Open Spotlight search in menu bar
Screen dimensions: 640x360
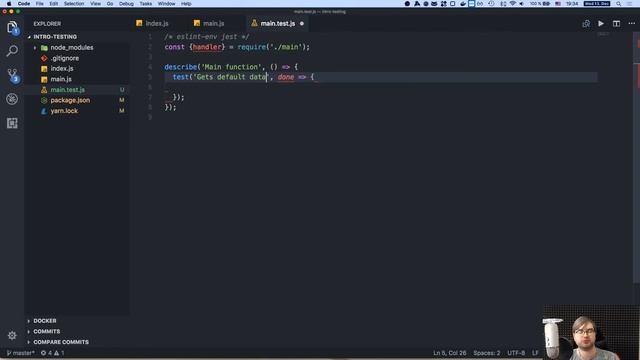[x=619, y=4]
